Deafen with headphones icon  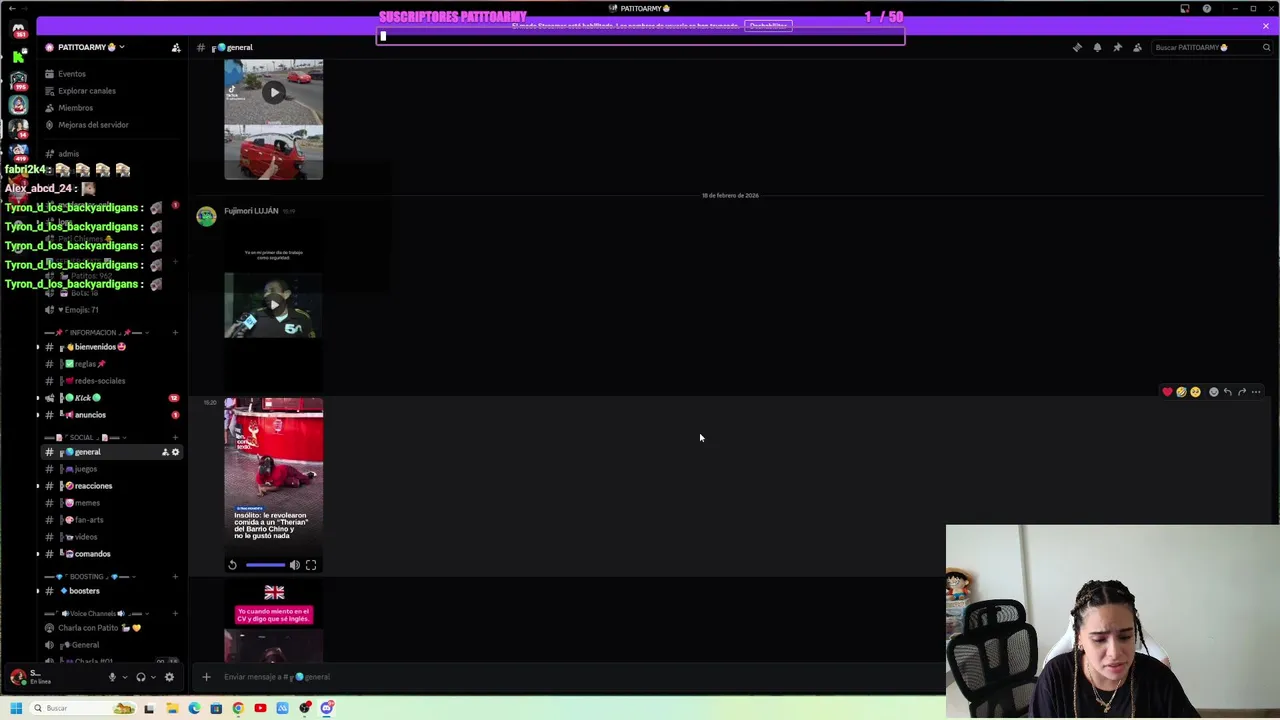(140, 677)
